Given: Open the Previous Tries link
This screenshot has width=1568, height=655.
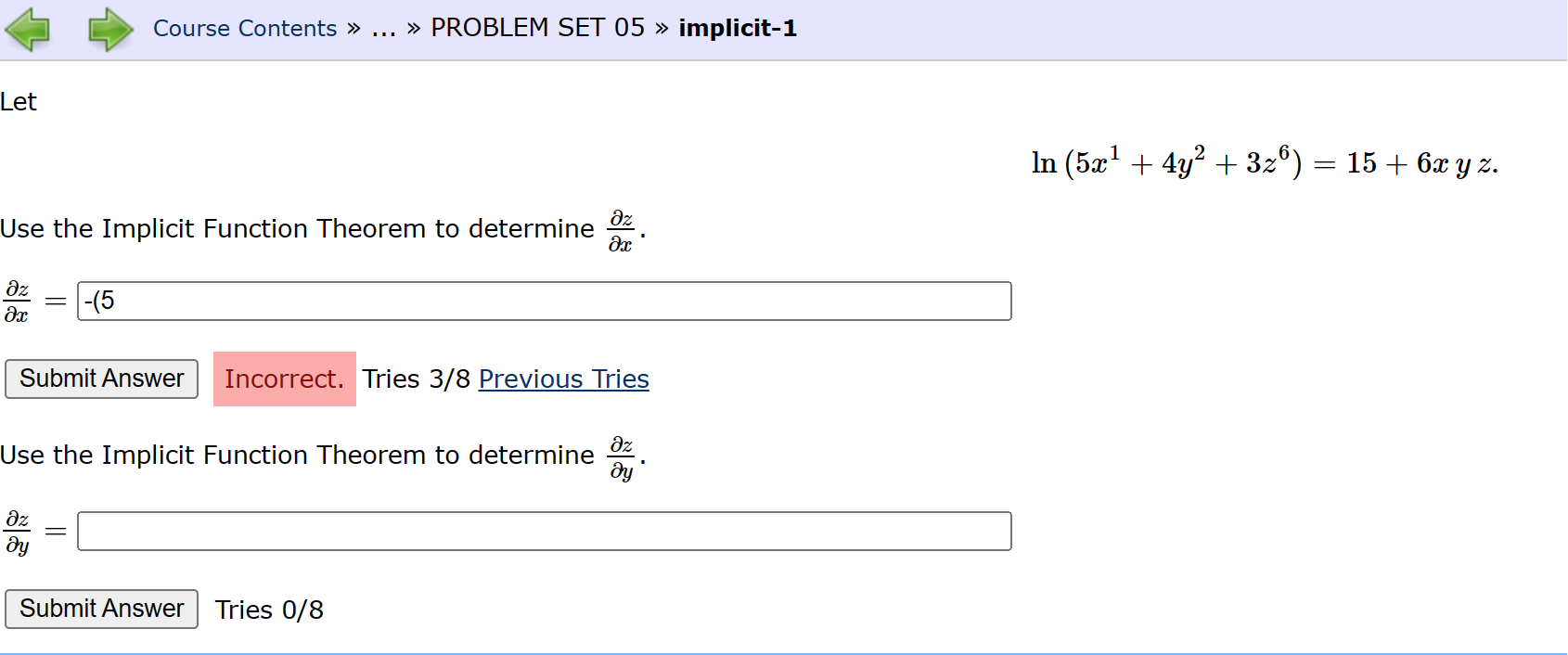Looking at the screenshot, I should click(x=563, y=379).
